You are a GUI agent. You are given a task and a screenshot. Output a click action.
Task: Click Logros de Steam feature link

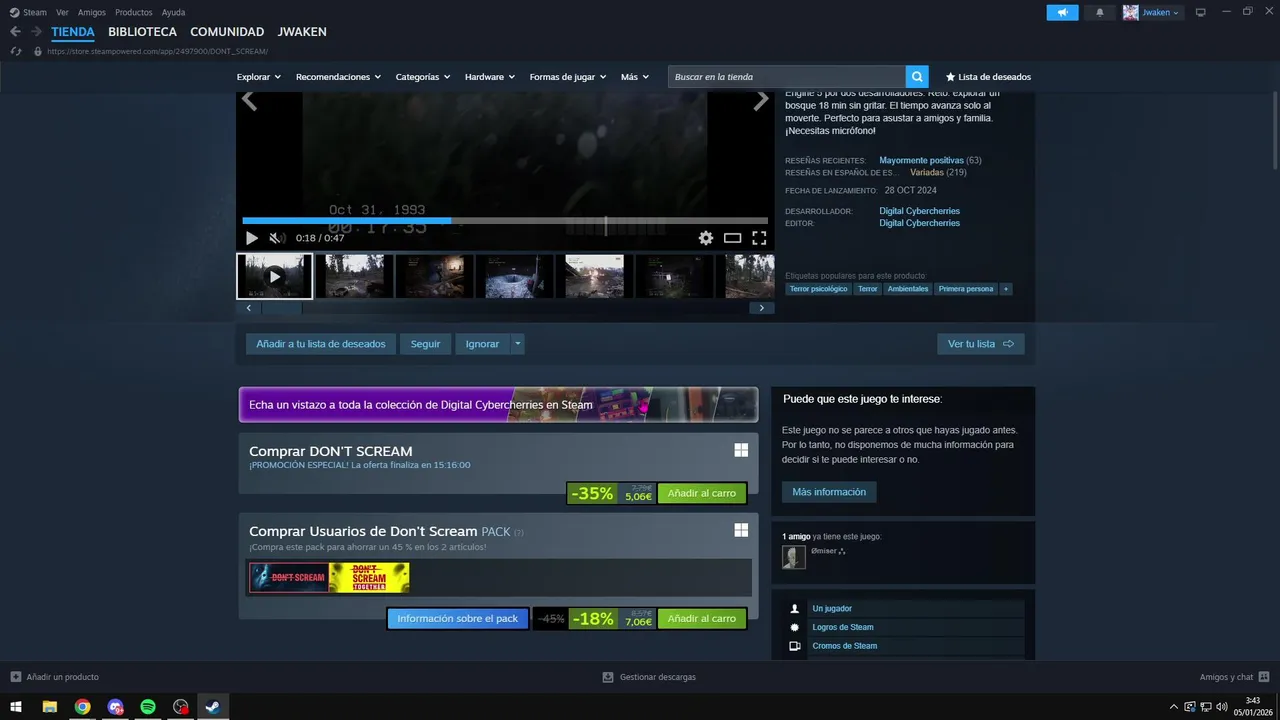843,627
